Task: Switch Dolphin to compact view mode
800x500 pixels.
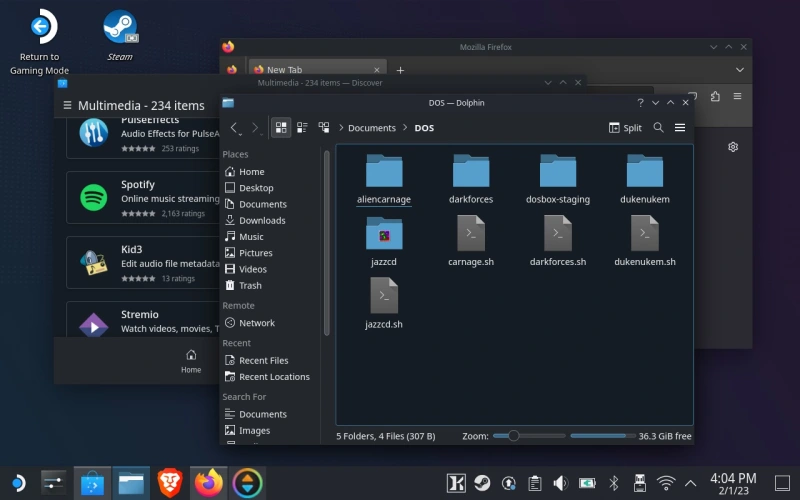Action: 302,128
